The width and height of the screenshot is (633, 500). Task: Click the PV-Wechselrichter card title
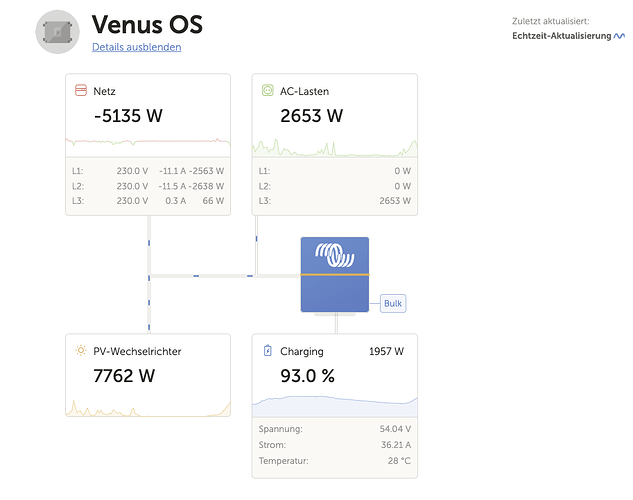point(137,351)
